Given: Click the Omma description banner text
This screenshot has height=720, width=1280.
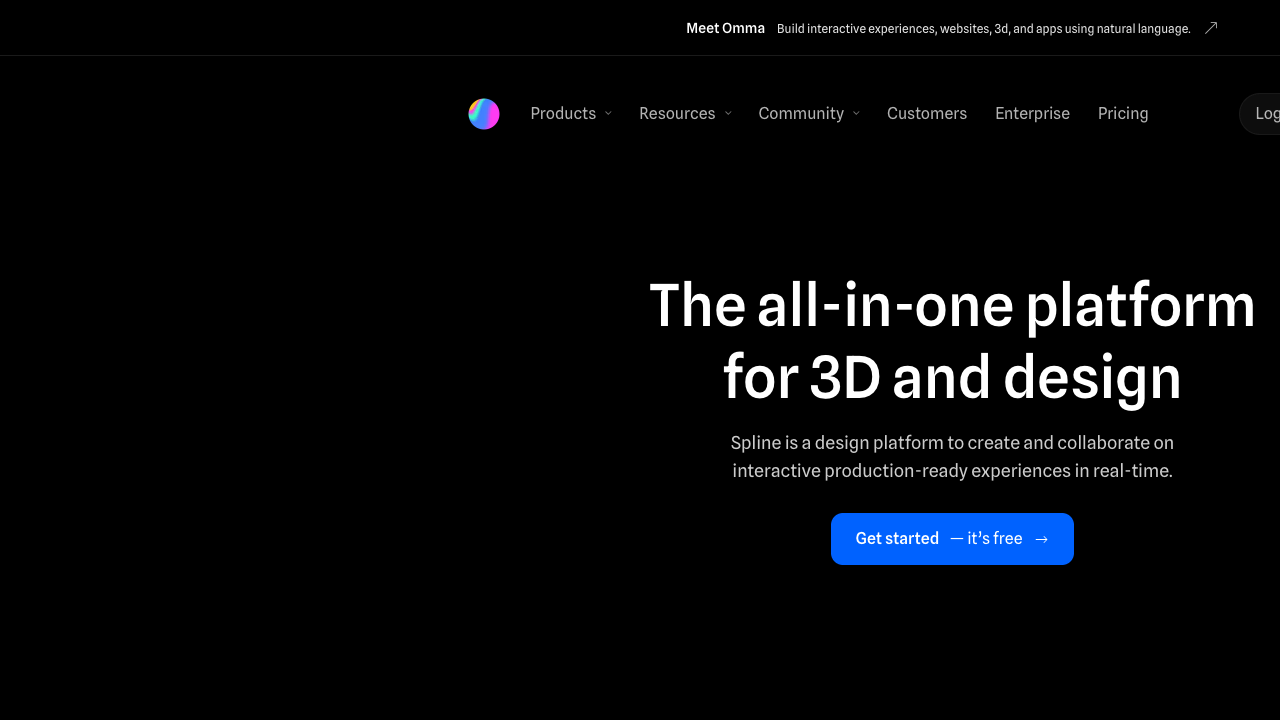Looking at the screenshot, I should (984, 29).
